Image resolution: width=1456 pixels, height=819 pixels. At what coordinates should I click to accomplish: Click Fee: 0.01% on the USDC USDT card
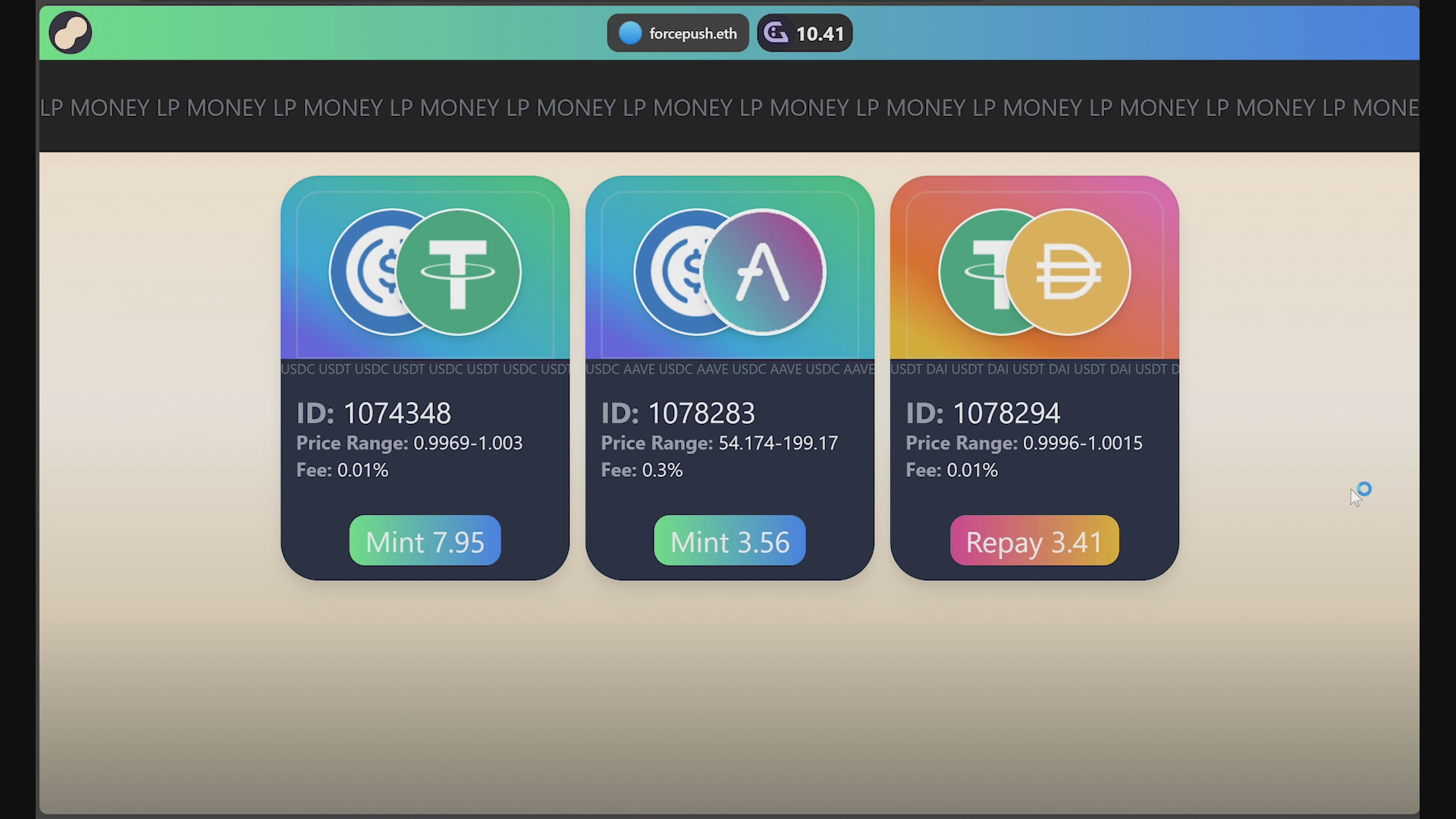click(342, 470)
